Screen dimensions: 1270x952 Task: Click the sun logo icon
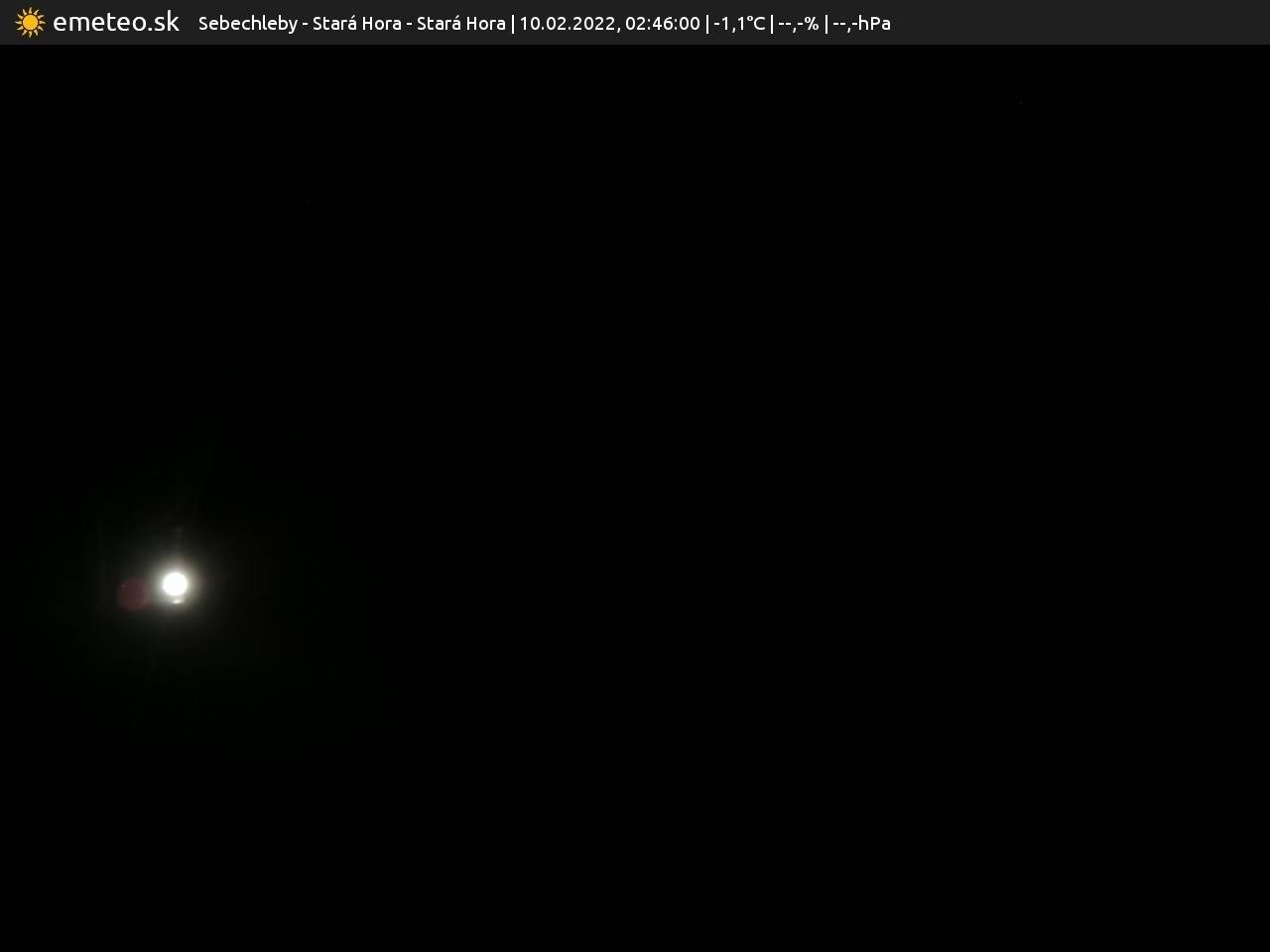[30, 22]
